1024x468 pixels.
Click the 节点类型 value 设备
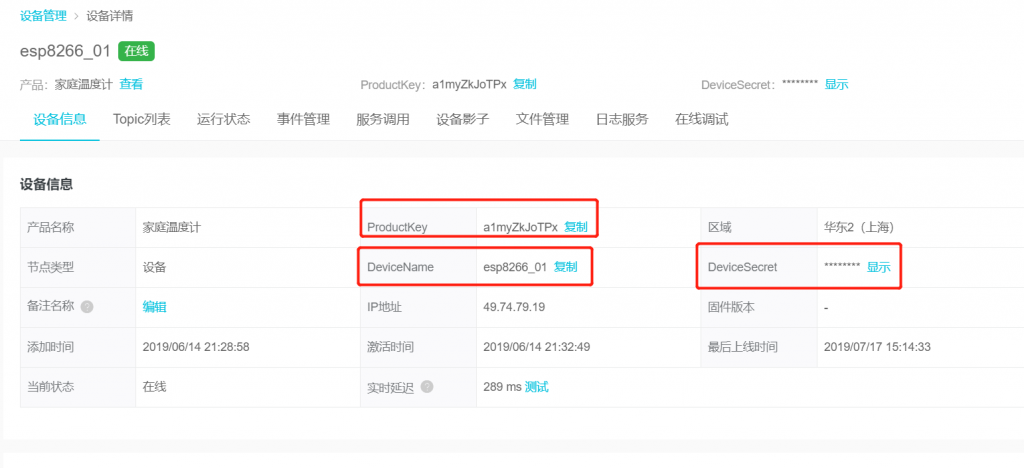tap(154, 267)
